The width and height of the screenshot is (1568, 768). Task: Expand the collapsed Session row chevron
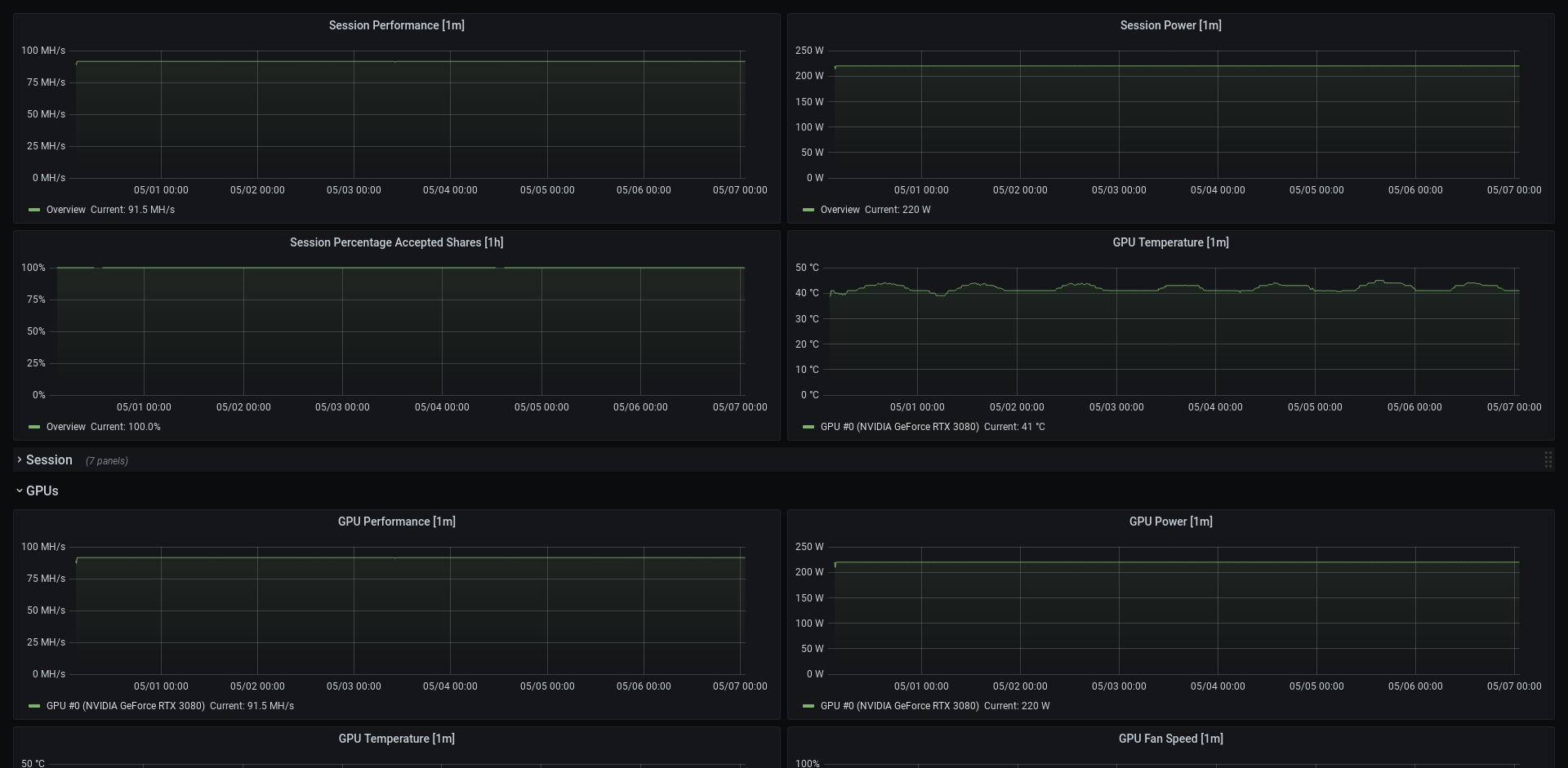click(20, 460)
